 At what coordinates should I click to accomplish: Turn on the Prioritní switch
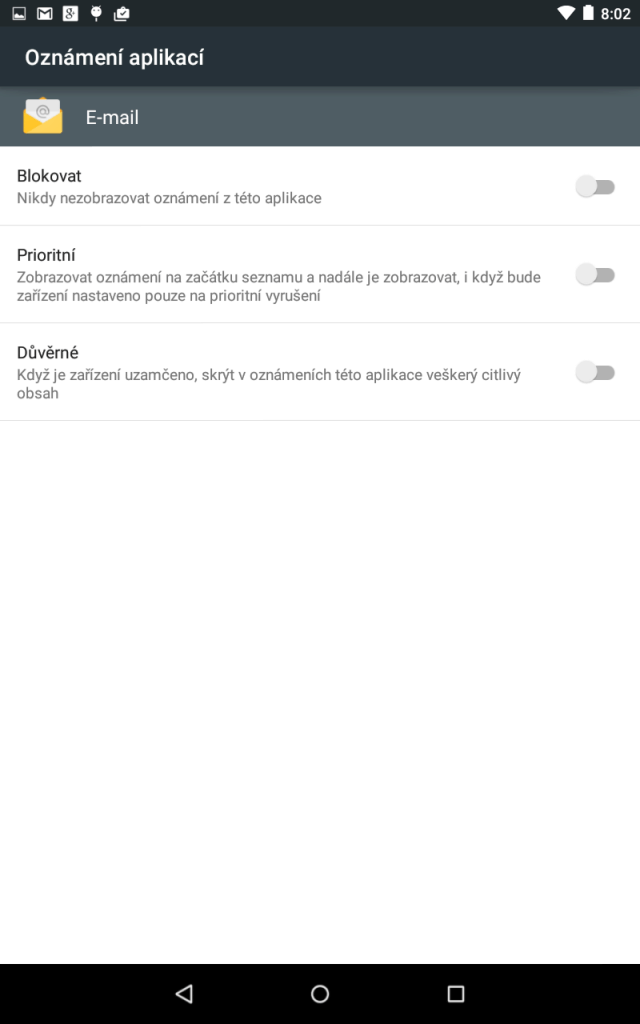[595, 274]
